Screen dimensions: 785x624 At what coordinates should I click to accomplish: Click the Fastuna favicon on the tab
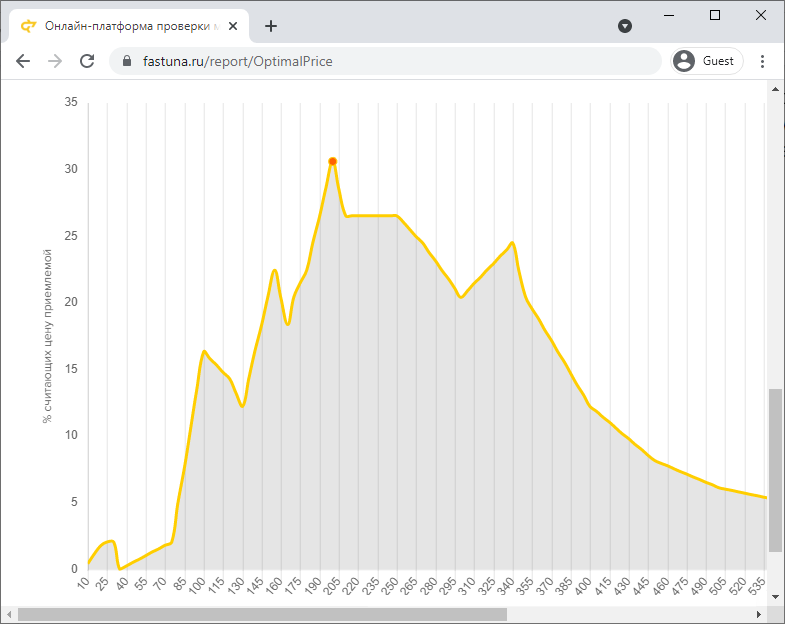pos(29,26)
